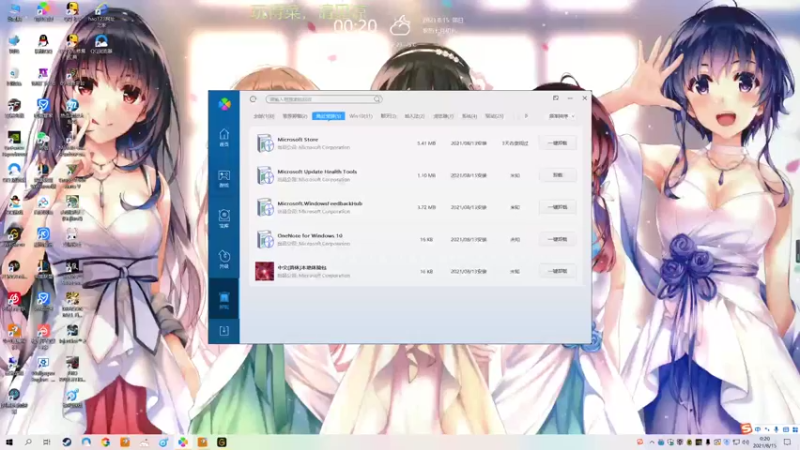Click the 'Microsoft Store' name text
Image resolution: width=800 pixels, height=450 pixels.
[x=297, y=139]
